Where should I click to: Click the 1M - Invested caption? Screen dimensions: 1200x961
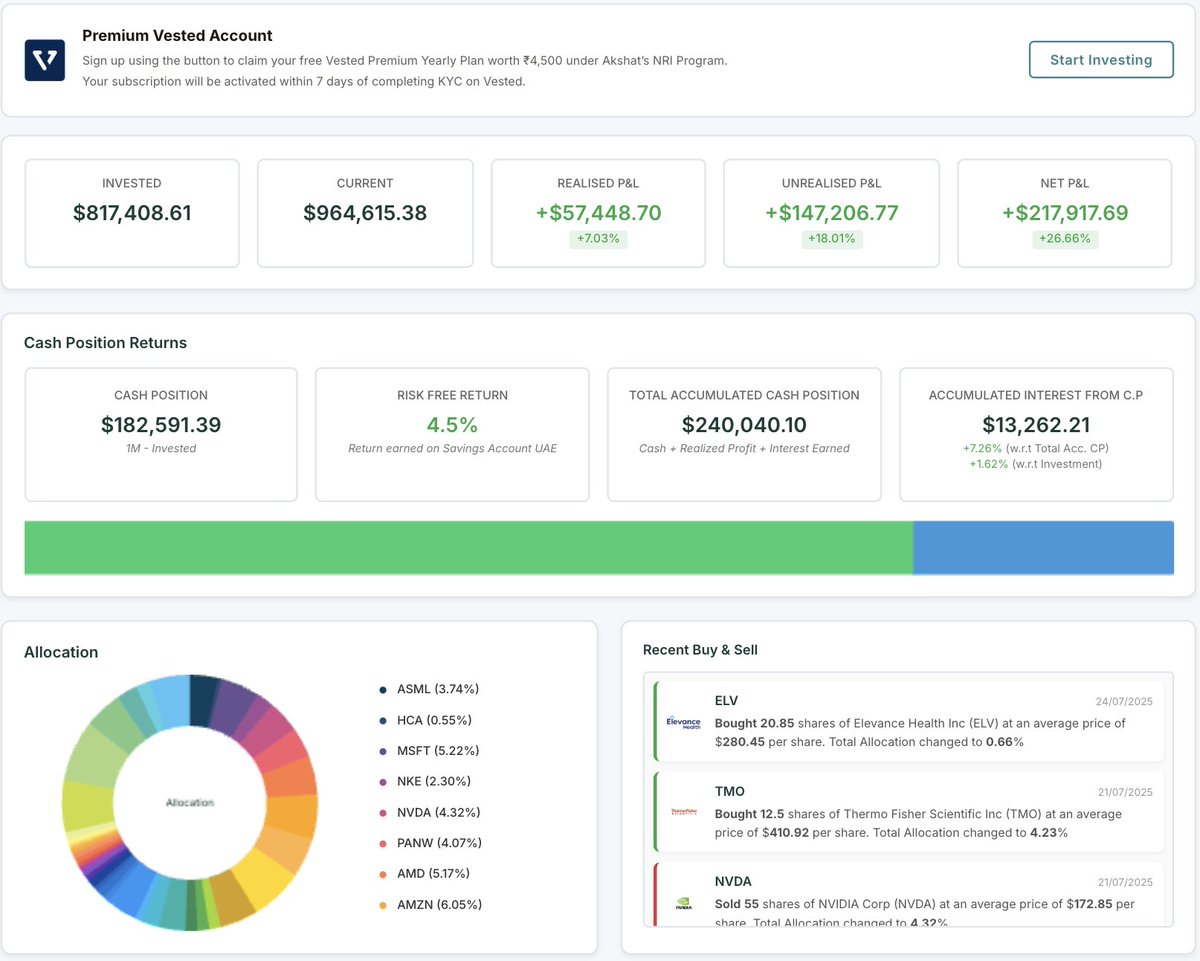(161, 449)
